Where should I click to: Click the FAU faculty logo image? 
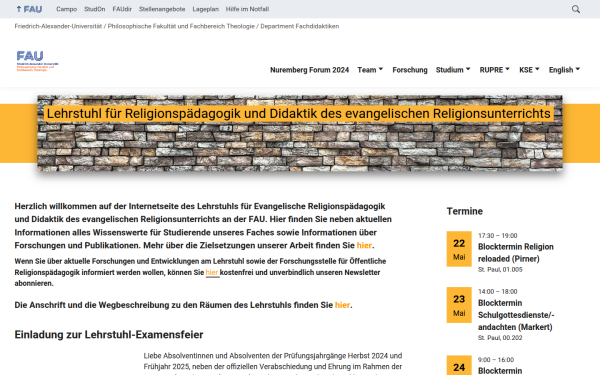(38, 61)
